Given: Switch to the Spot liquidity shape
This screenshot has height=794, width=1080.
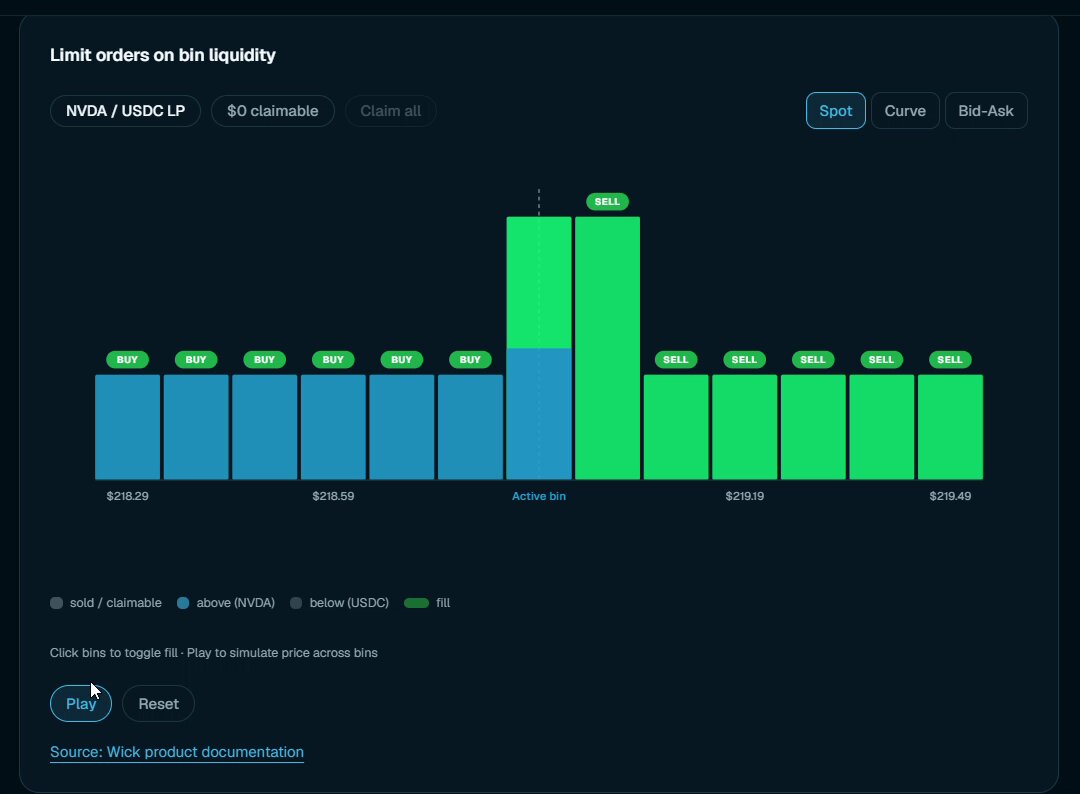Looking at the screenshot, I should click(835, 111).
